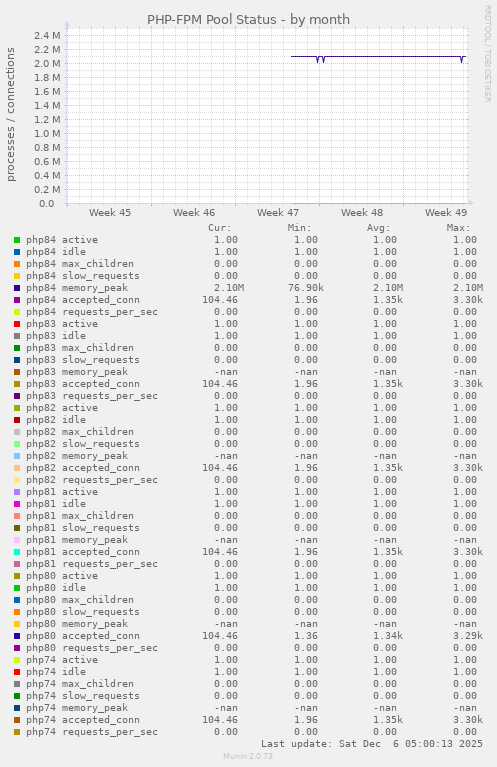Screen dimensions: 497x767
Task: Select the 'php81 idle' legend label
Action: pyautogui.click(x=56, y=504)
